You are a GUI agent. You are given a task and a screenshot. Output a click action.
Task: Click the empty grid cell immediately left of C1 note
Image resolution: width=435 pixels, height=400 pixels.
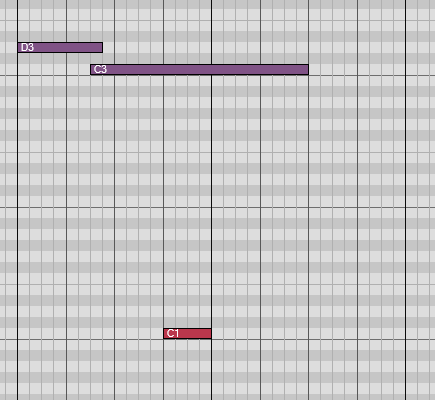pyautogui.click(x=157, y=333)
